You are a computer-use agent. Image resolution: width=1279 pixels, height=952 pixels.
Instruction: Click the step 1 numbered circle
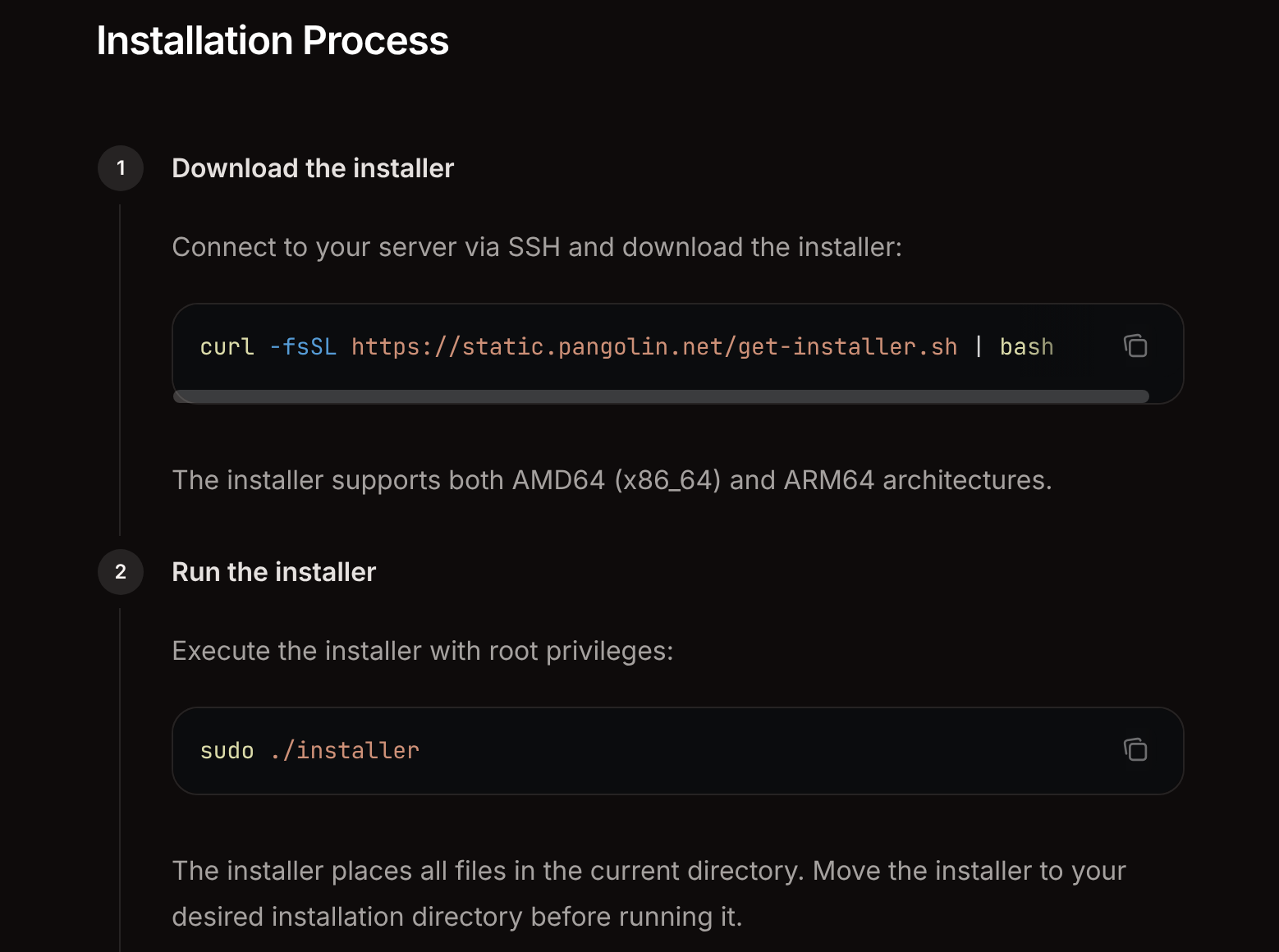pyautogui.click(x=120, y=167)
